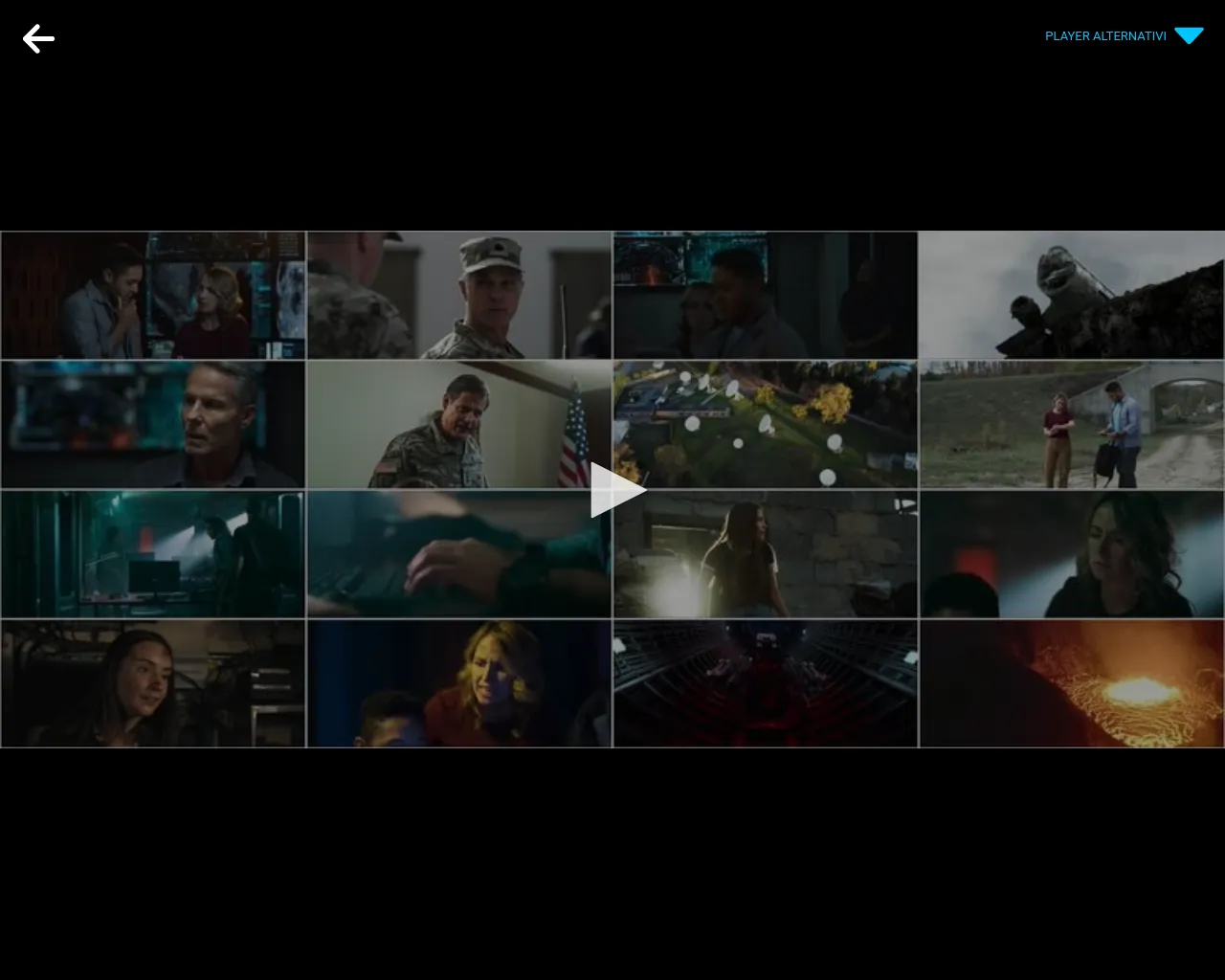Image resolution: width=1225 pixels, height=980 pixels.
Task: Select the glowing lava crater thumbnail
Action: point(1071,683)
